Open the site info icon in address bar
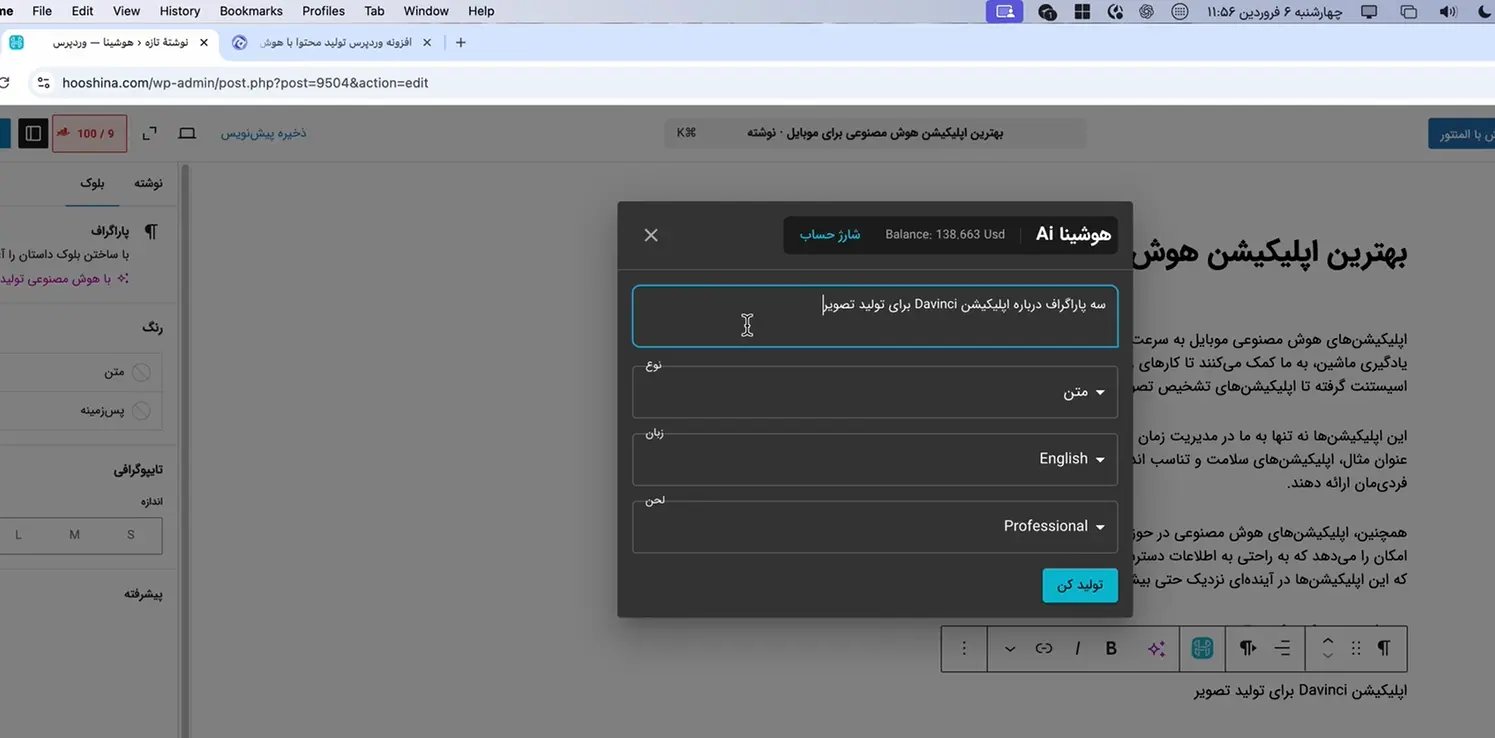Screen dimensions: 1495x738 tap(43, 83)
